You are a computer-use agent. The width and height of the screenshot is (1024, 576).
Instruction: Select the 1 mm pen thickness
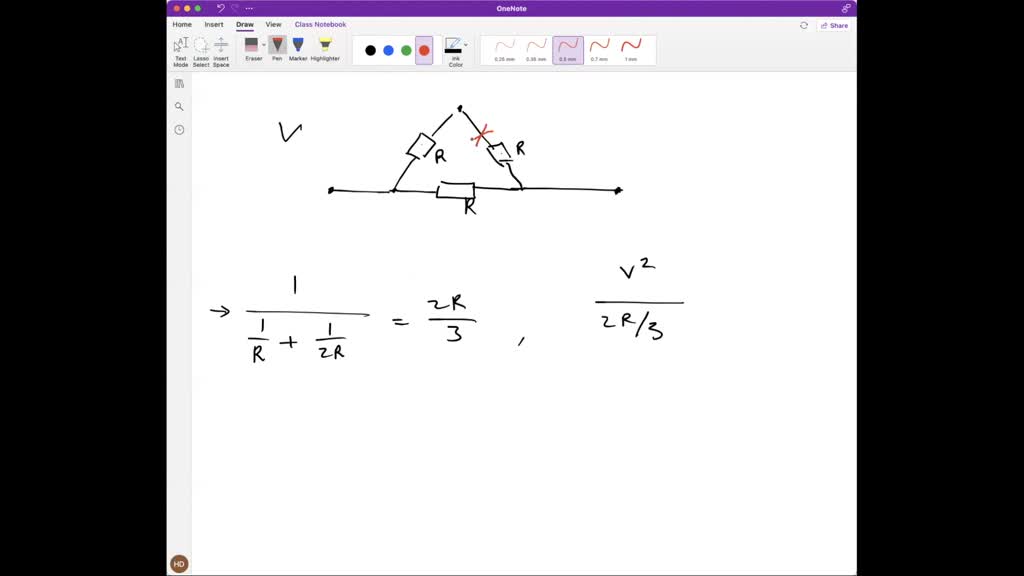pos(633,48)
